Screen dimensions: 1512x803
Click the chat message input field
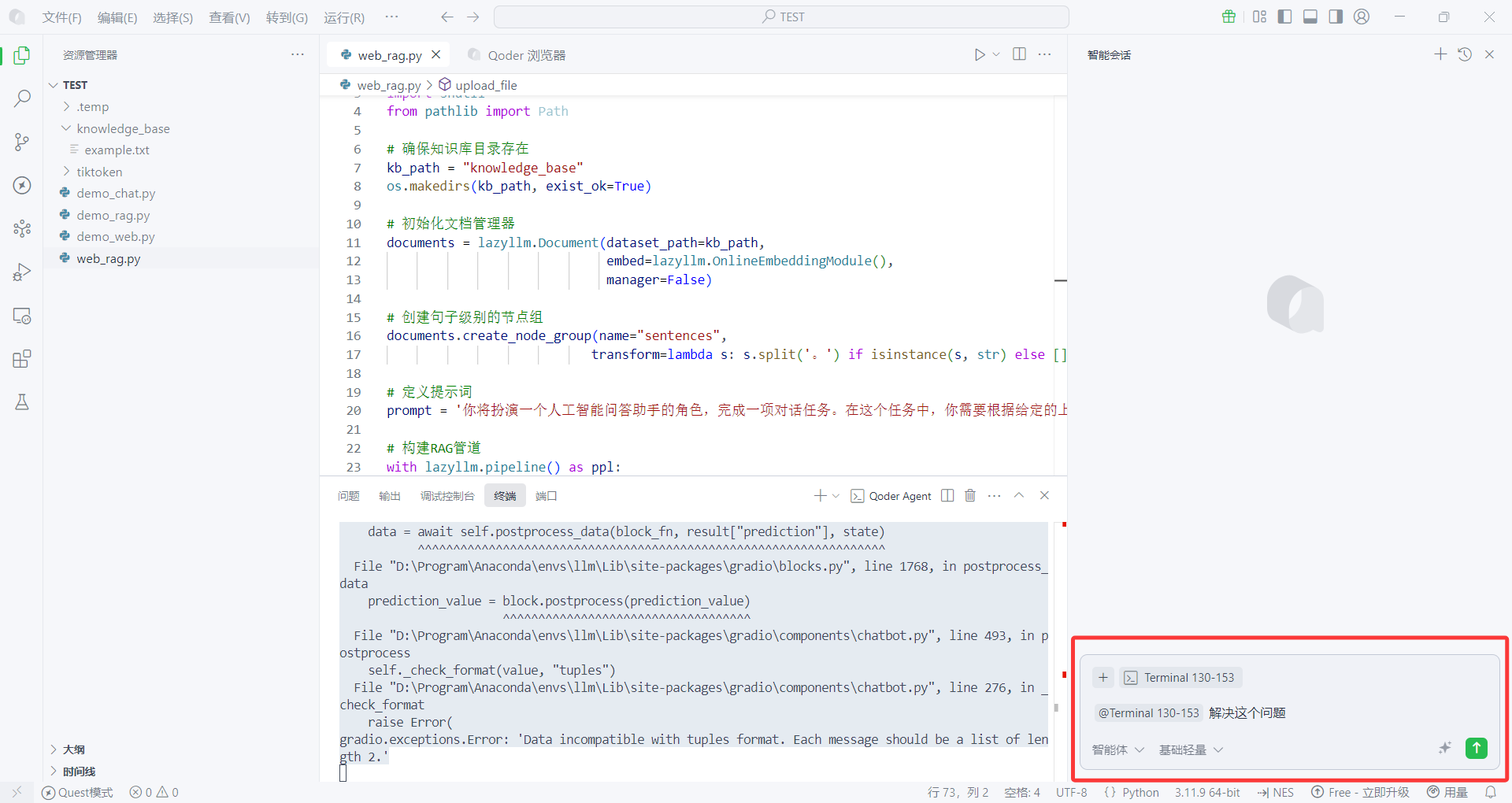point(1289,712)
